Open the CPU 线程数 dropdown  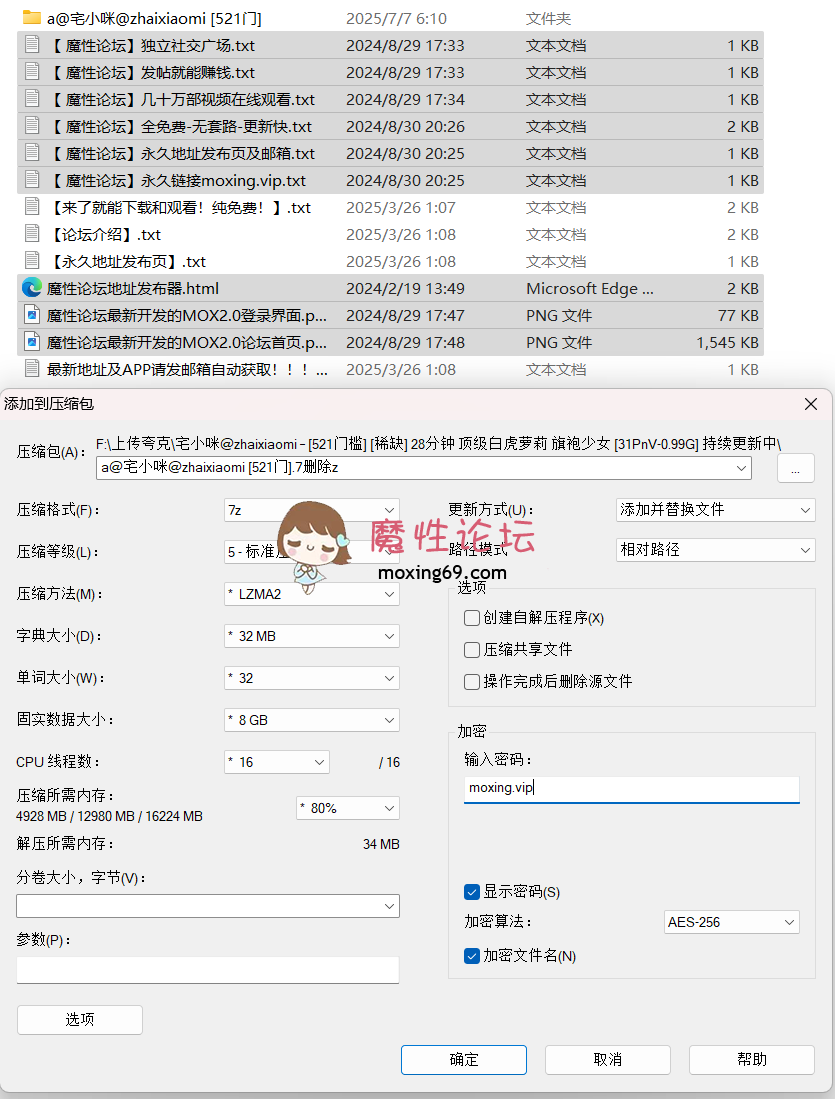coord(277,762)
